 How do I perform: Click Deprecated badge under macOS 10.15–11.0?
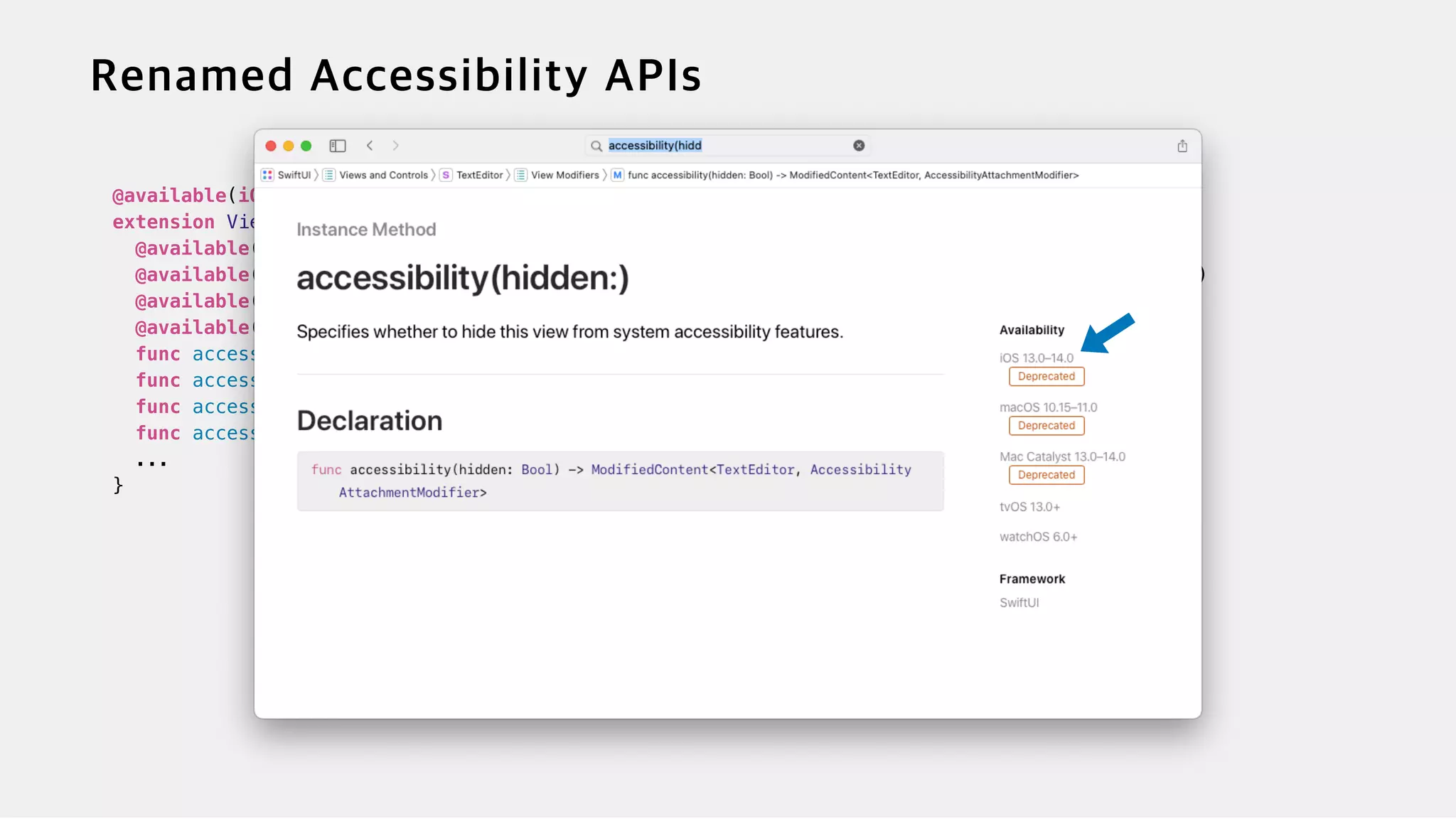1046,426
